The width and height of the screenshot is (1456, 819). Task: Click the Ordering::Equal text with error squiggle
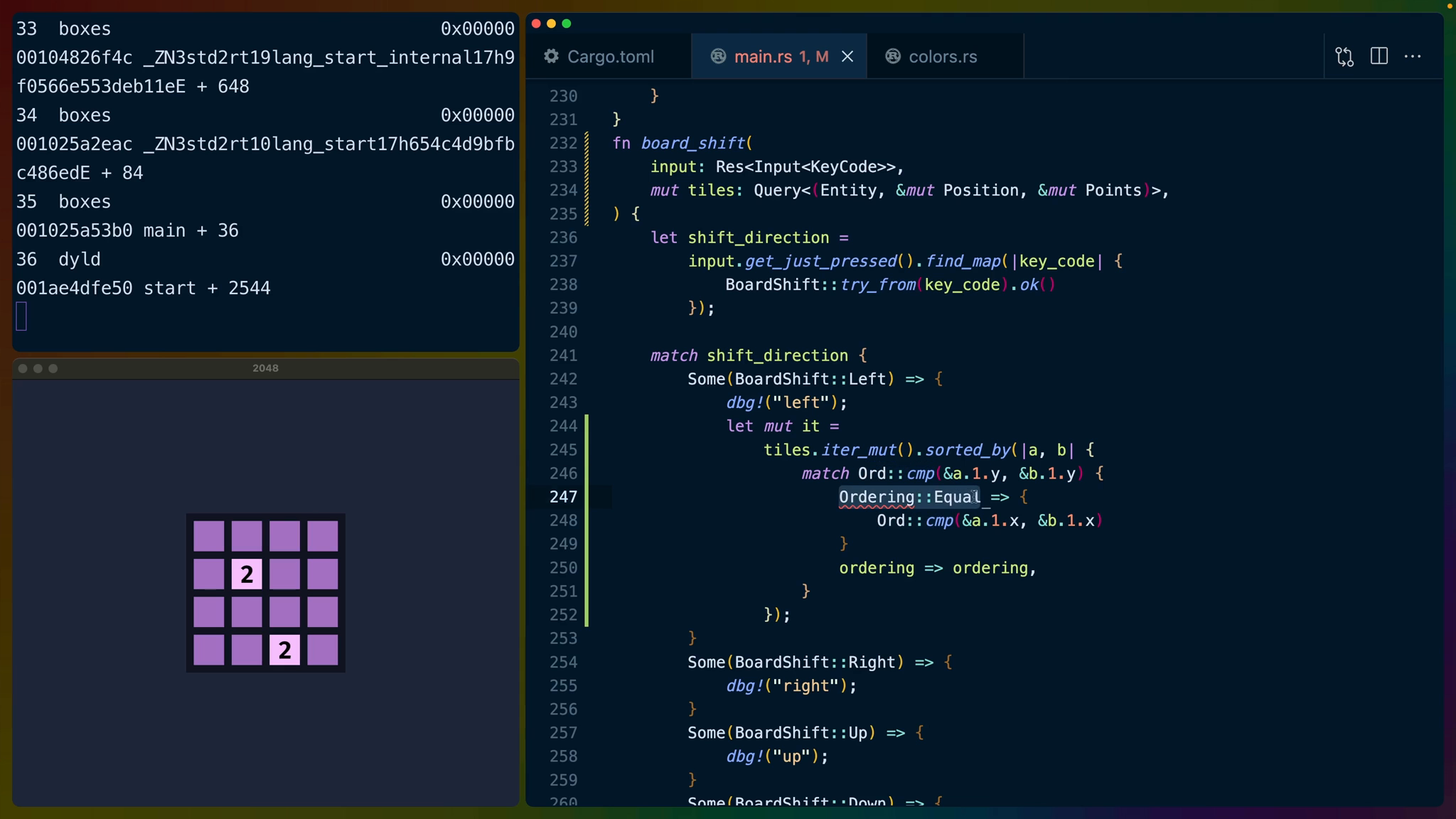pos(909,497)
